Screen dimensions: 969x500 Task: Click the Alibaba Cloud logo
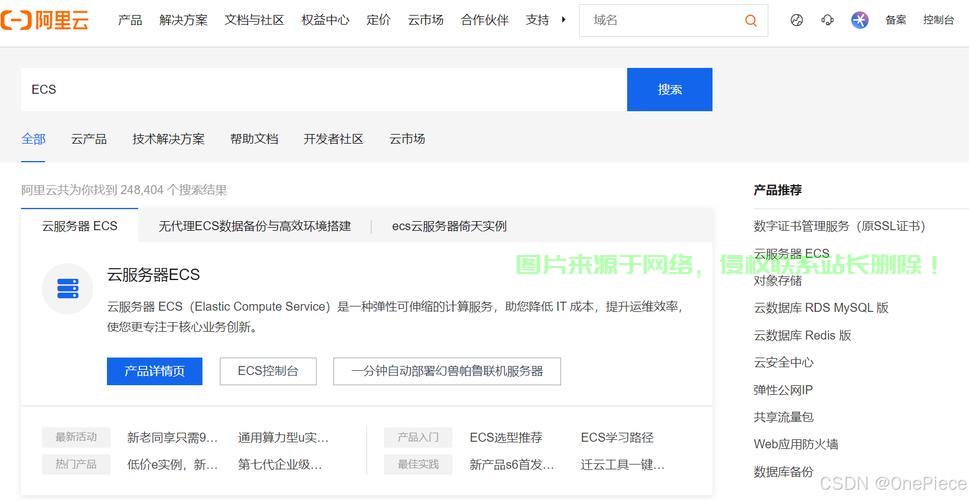pos(44,20)
